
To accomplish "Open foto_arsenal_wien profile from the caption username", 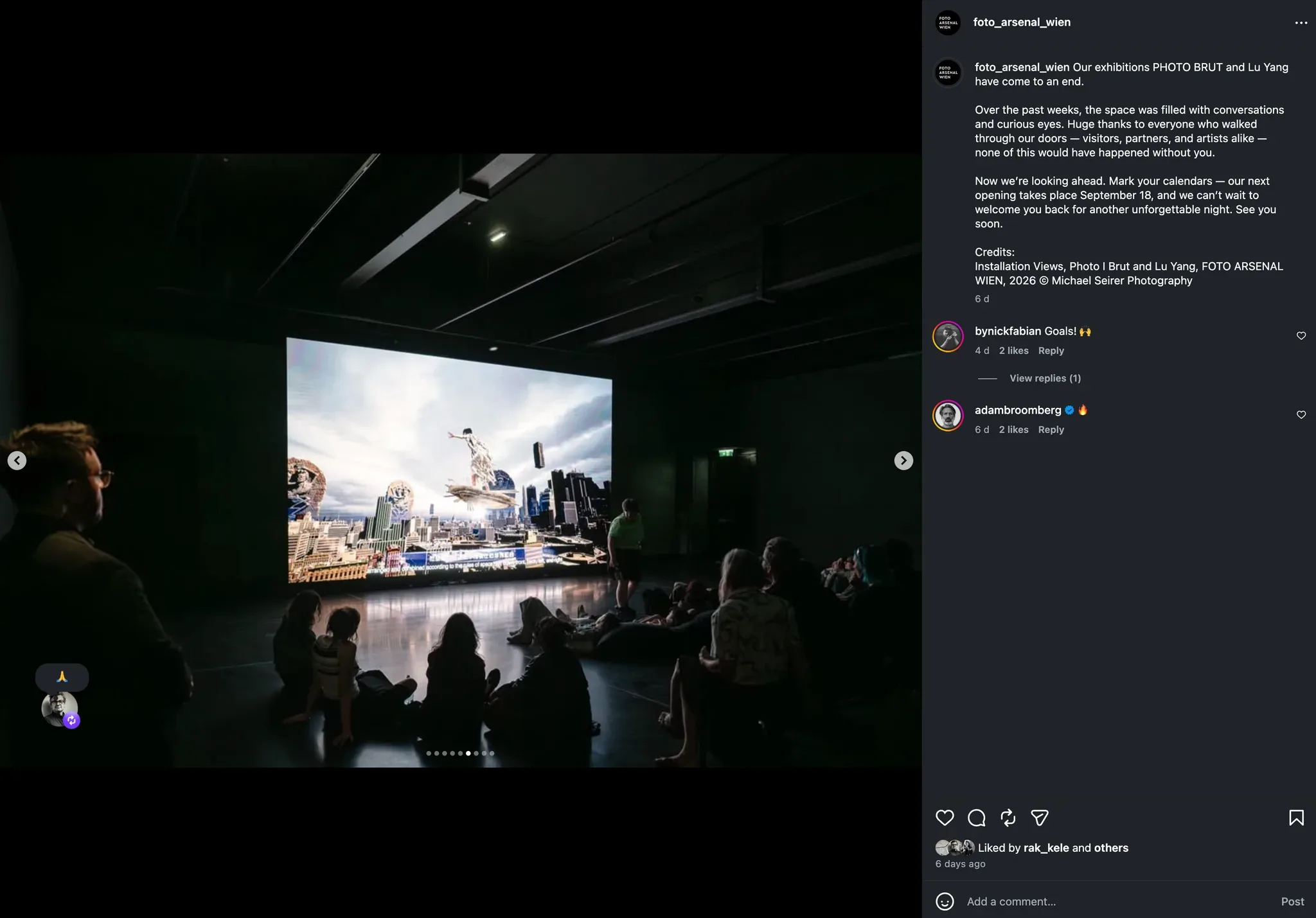I will (x=1022, y=67).
